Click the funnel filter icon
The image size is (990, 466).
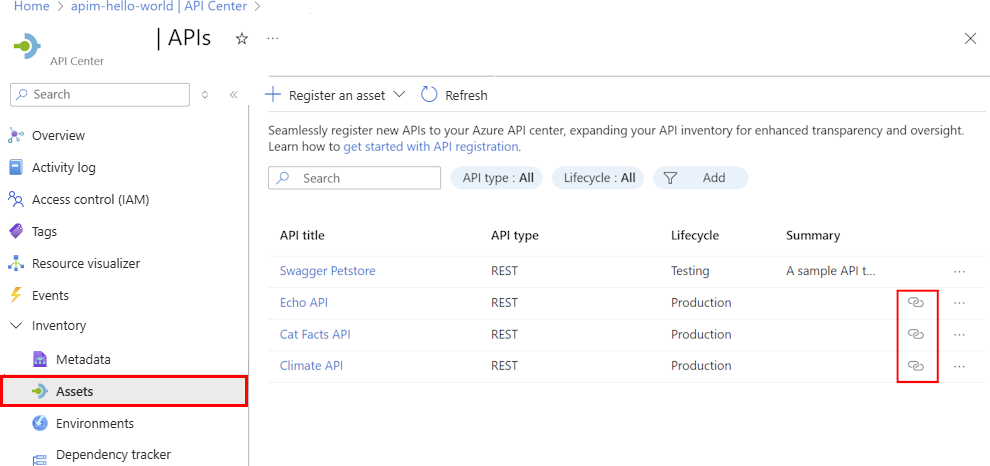pyautogui.click(x=671, y=178)
